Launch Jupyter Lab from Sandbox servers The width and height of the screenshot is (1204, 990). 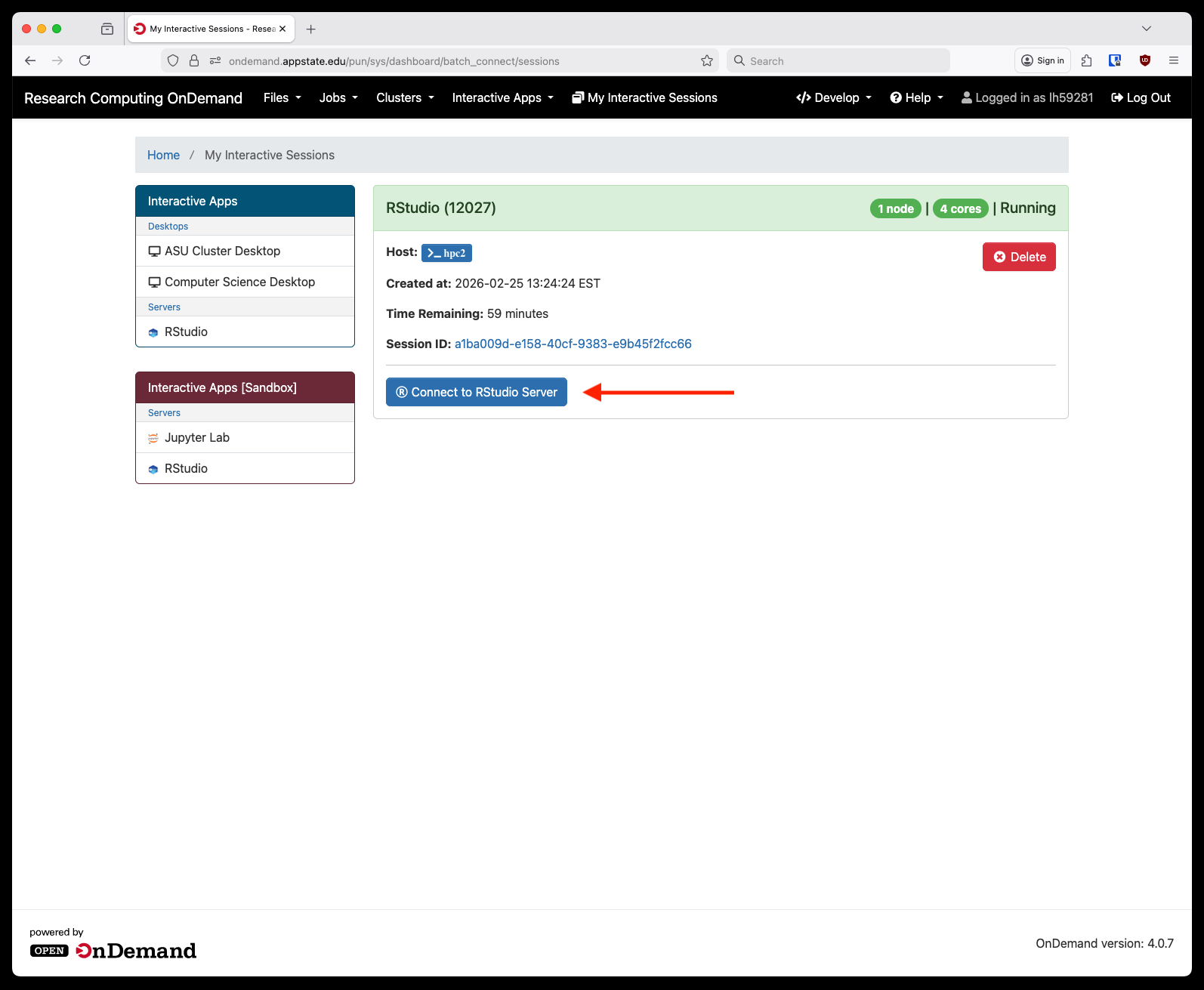196,437
